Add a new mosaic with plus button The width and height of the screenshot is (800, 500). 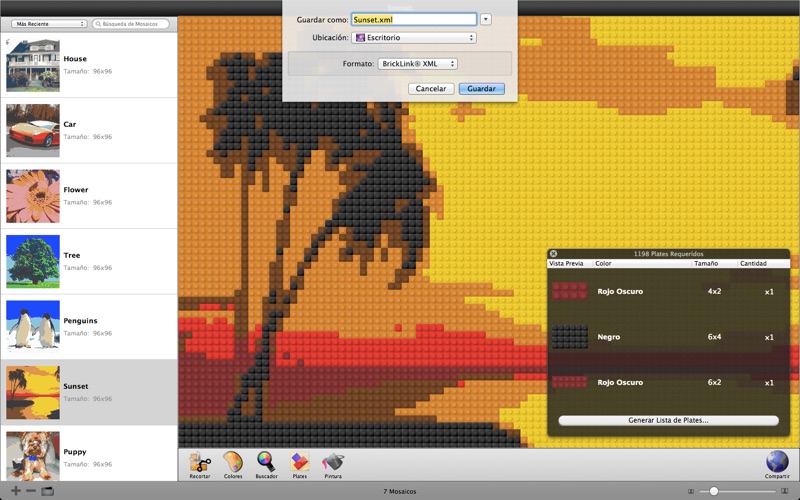[x=16, y=491]
